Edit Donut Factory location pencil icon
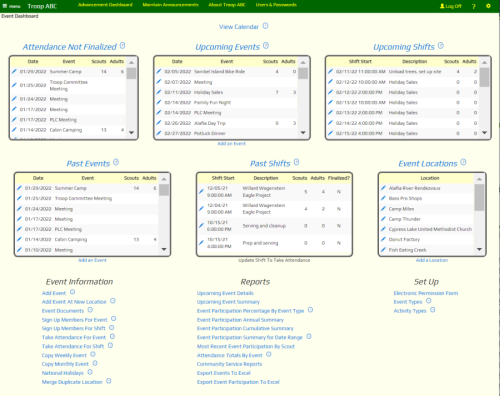Screen dimensions: 500x396 pyautogui.click(x=383, y=239)
